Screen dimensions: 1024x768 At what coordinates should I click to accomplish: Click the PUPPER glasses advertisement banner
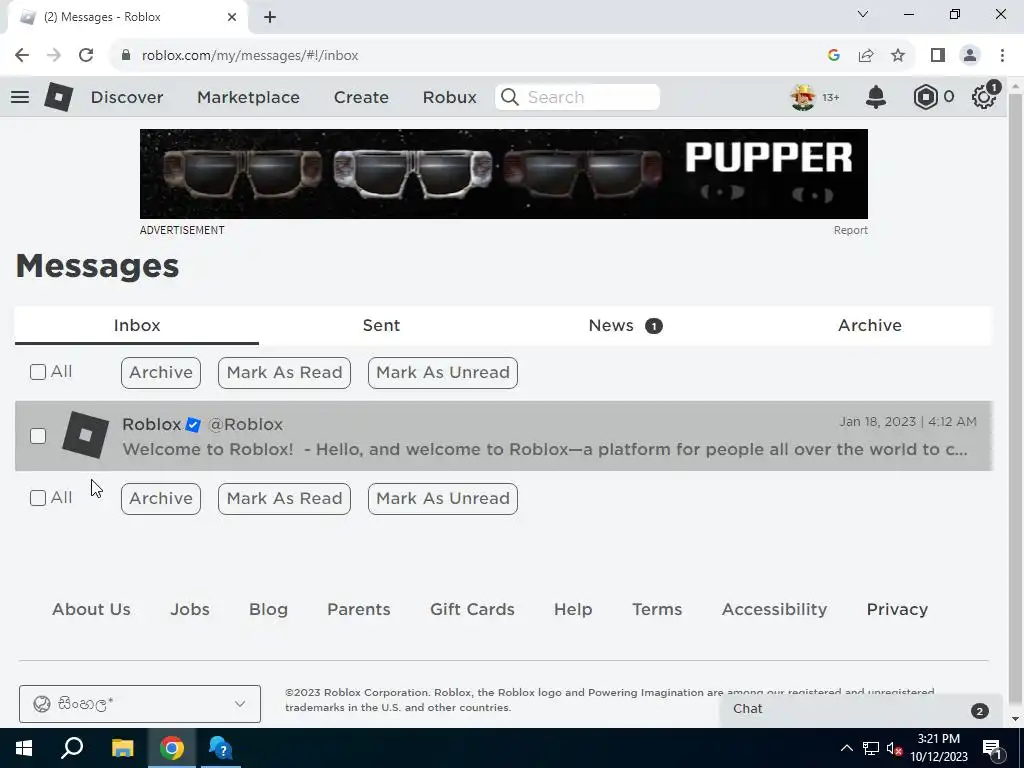click(x=504, y=174)
